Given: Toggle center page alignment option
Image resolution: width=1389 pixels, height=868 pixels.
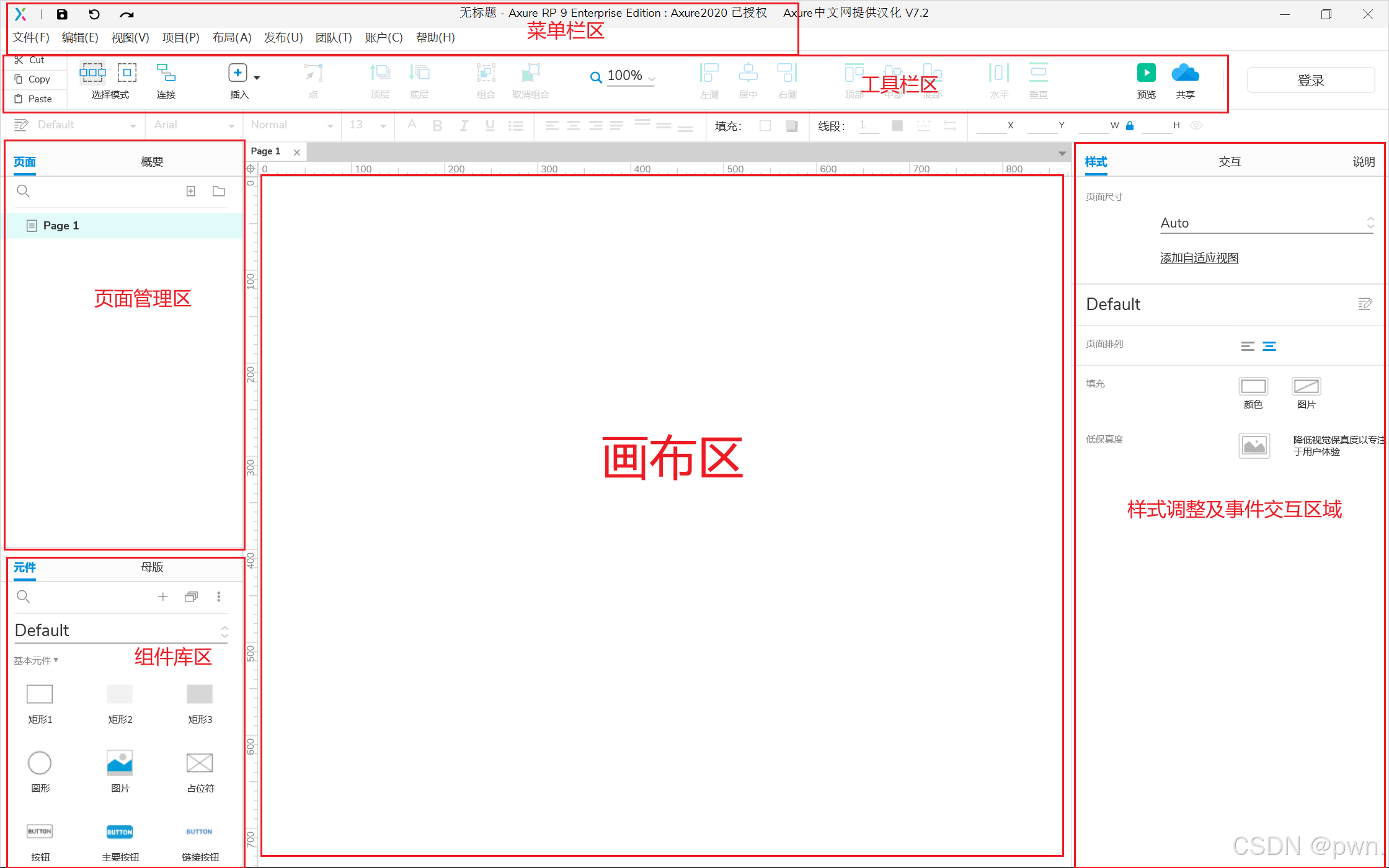Looking at the screenshot, I should [1269, 346].
